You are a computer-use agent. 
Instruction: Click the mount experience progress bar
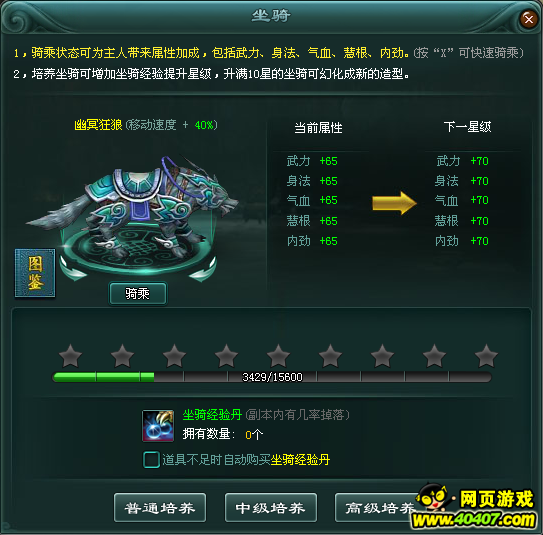(x=272, y=377)
